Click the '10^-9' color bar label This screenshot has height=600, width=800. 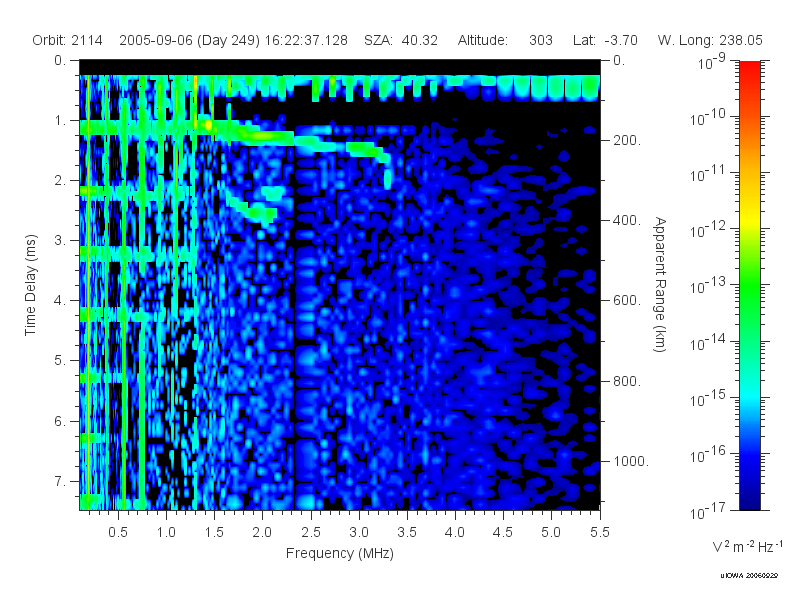click(x=712, y=61)
